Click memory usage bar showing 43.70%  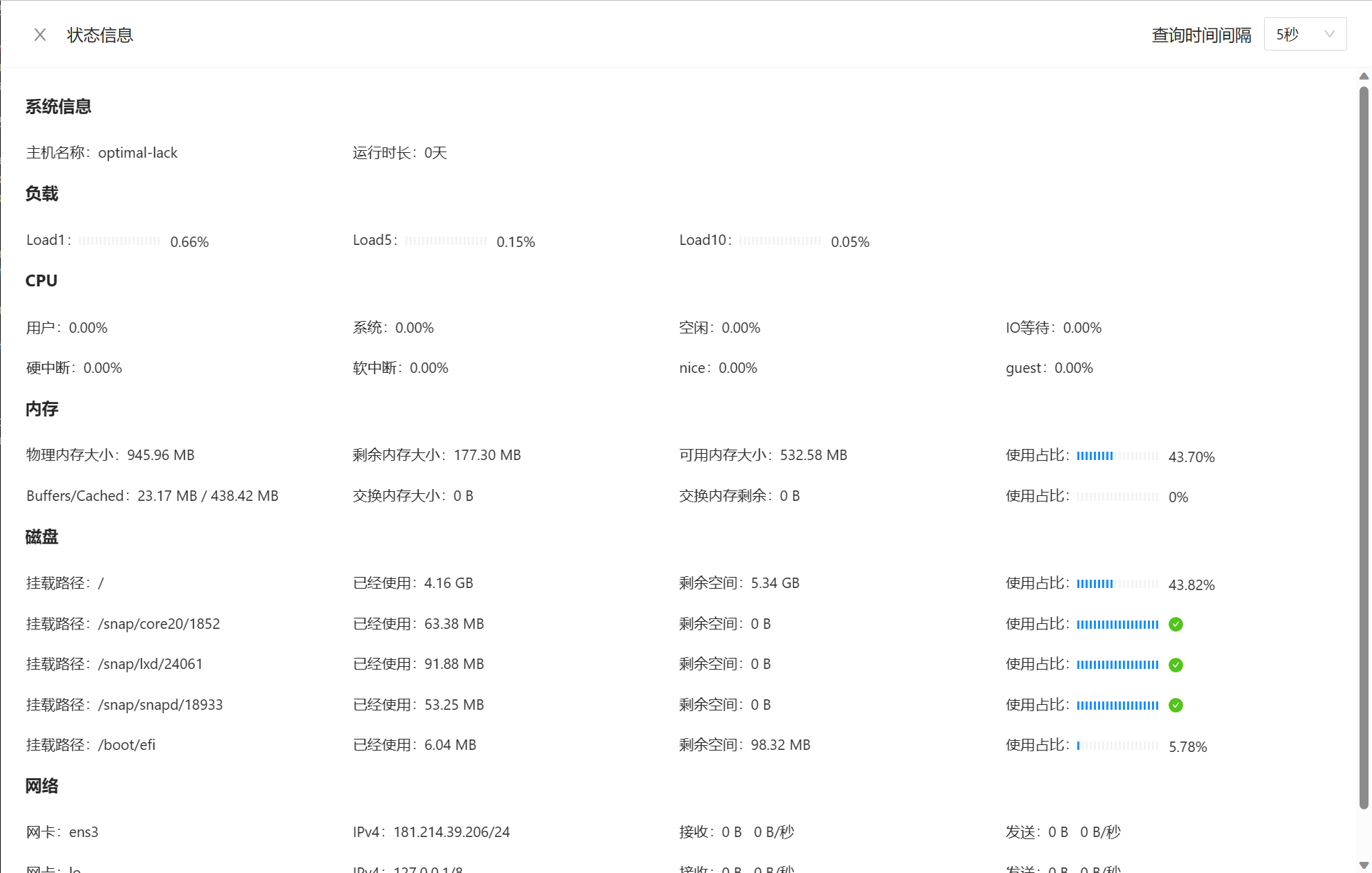[x=1117, y=456]
